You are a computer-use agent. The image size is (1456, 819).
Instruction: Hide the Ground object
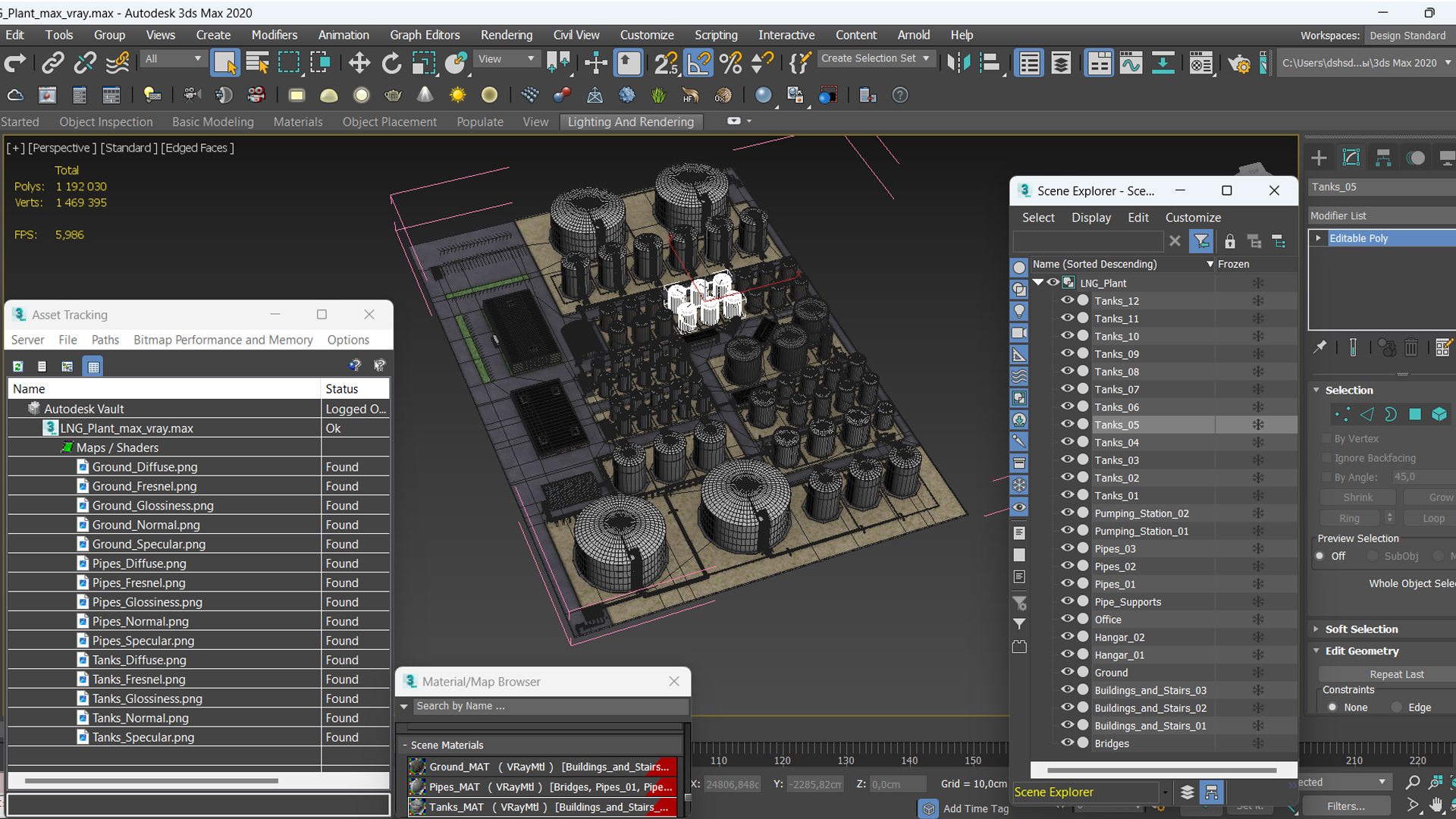pyautogui.click(x=1067, y=672)
